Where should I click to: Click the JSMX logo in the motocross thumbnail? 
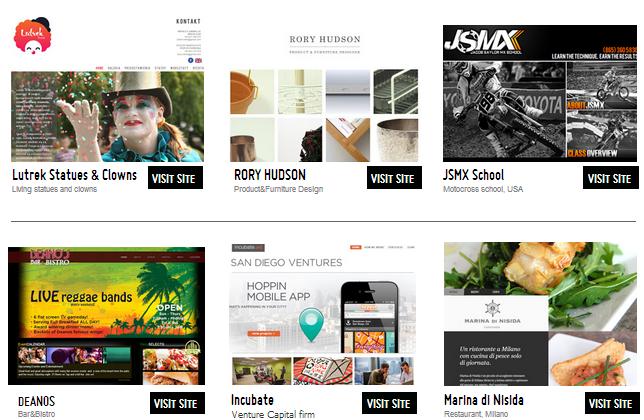tap(484, 41)
